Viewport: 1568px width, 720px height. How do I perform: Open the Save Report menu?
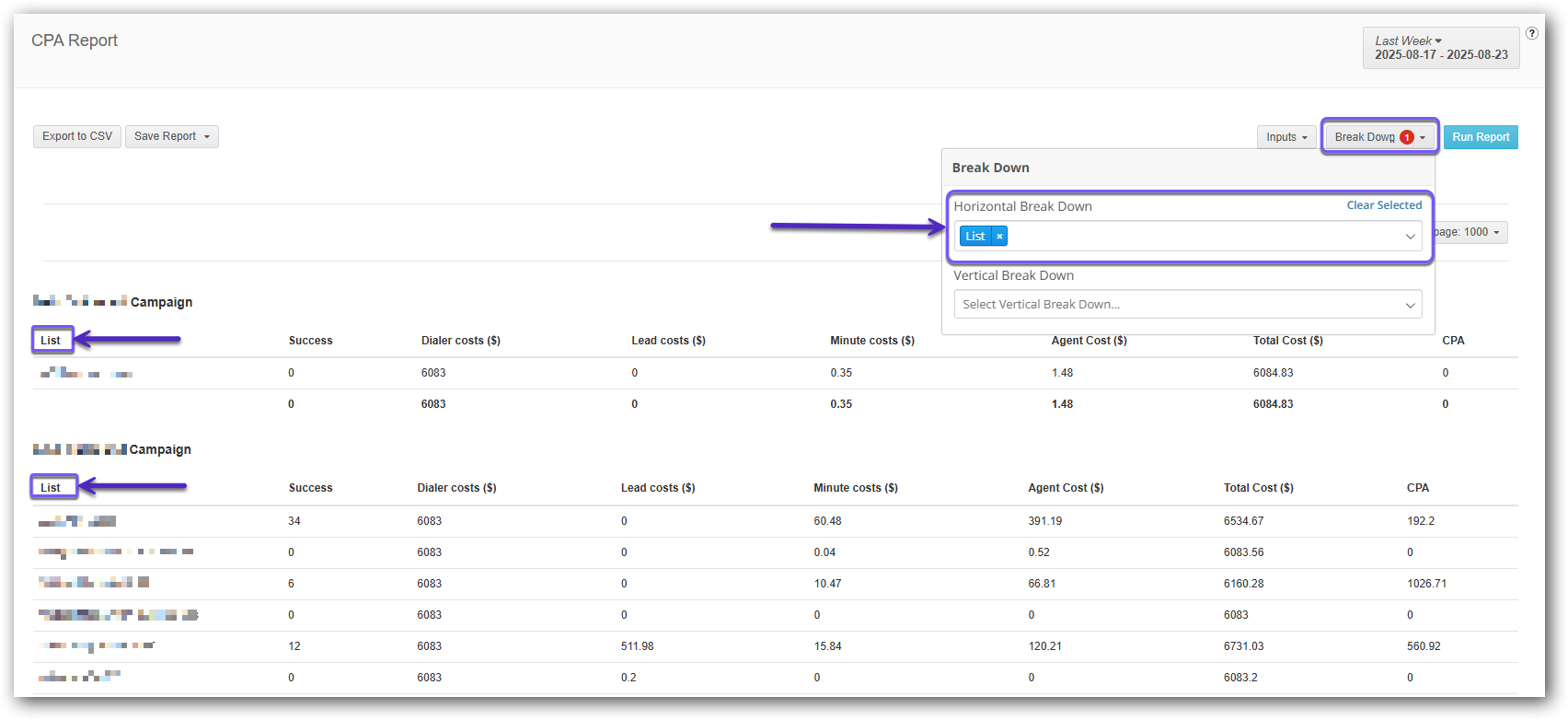point(172,136)
